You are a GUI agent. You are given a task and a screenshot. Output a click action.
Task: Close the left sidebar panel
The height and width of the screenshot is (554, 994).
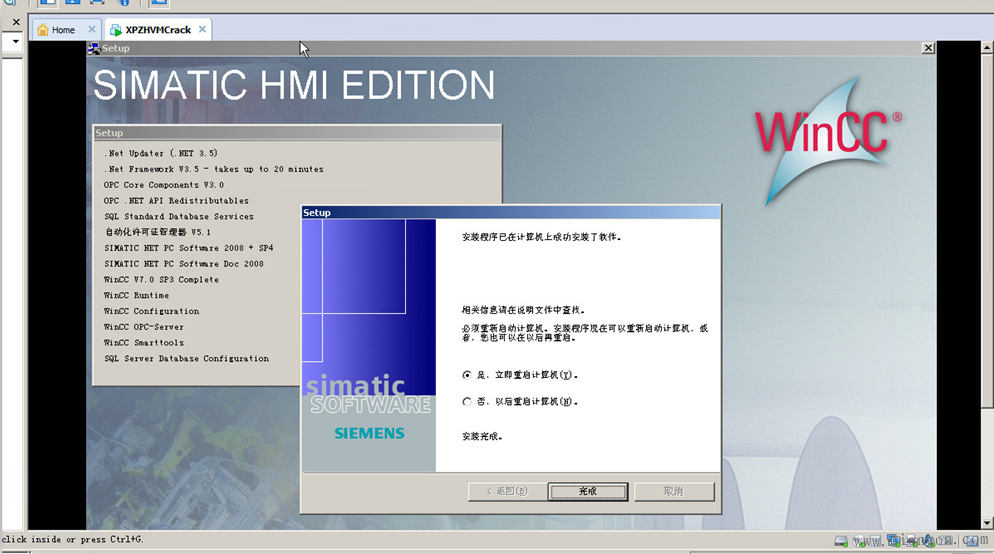click(x=15, y=22)
